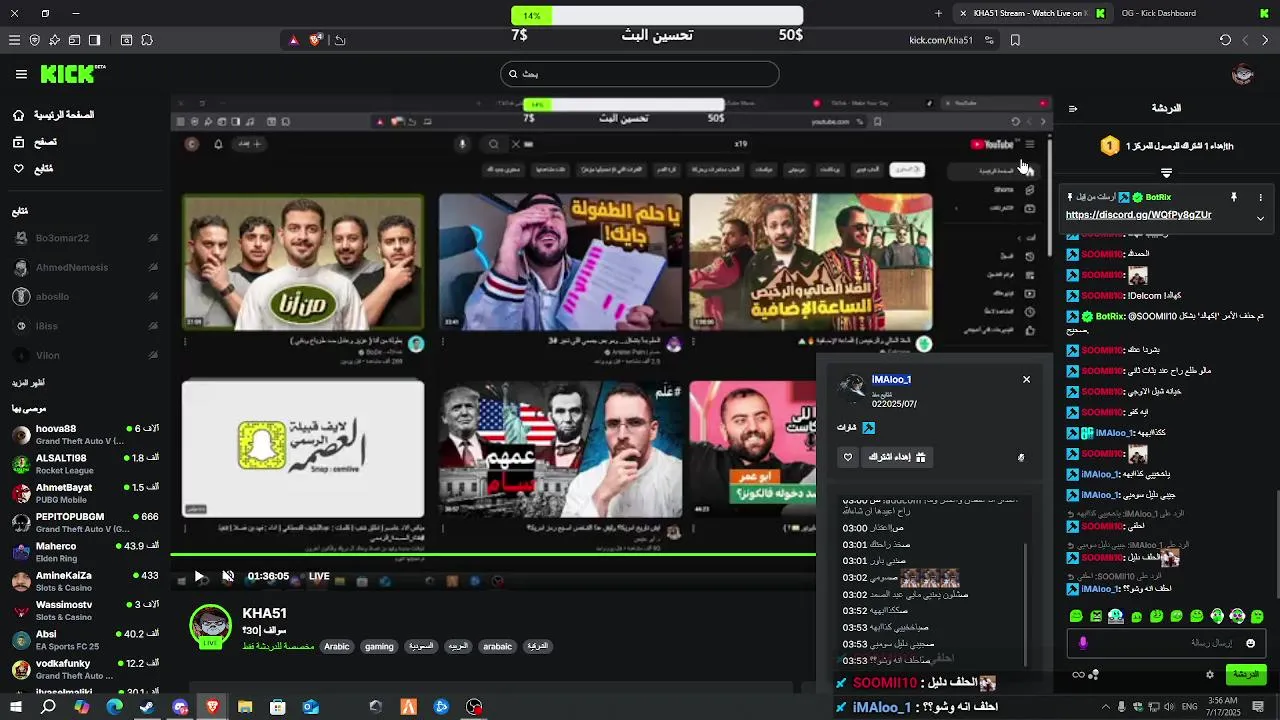1280x720 pixels.
Task: Expand the gift leaderboard arrow below header
Action: pos(1166,172)
